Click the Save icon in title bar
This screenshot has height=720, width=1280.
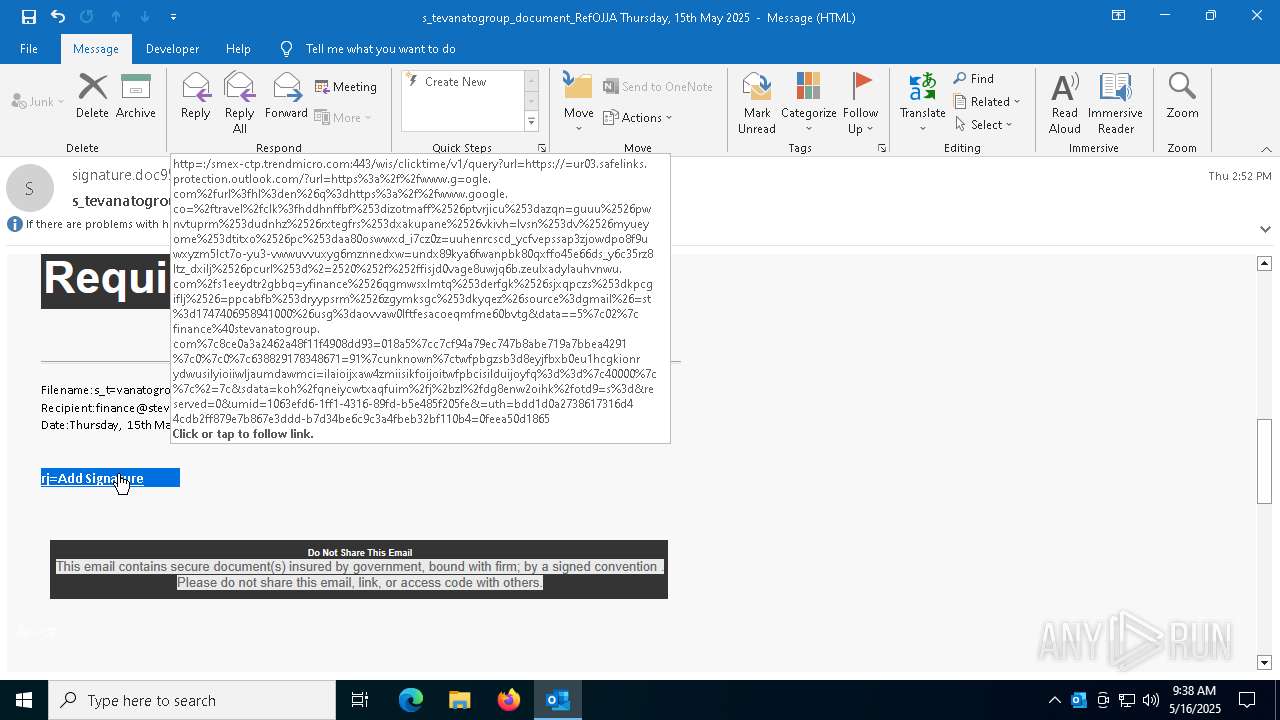28,17
